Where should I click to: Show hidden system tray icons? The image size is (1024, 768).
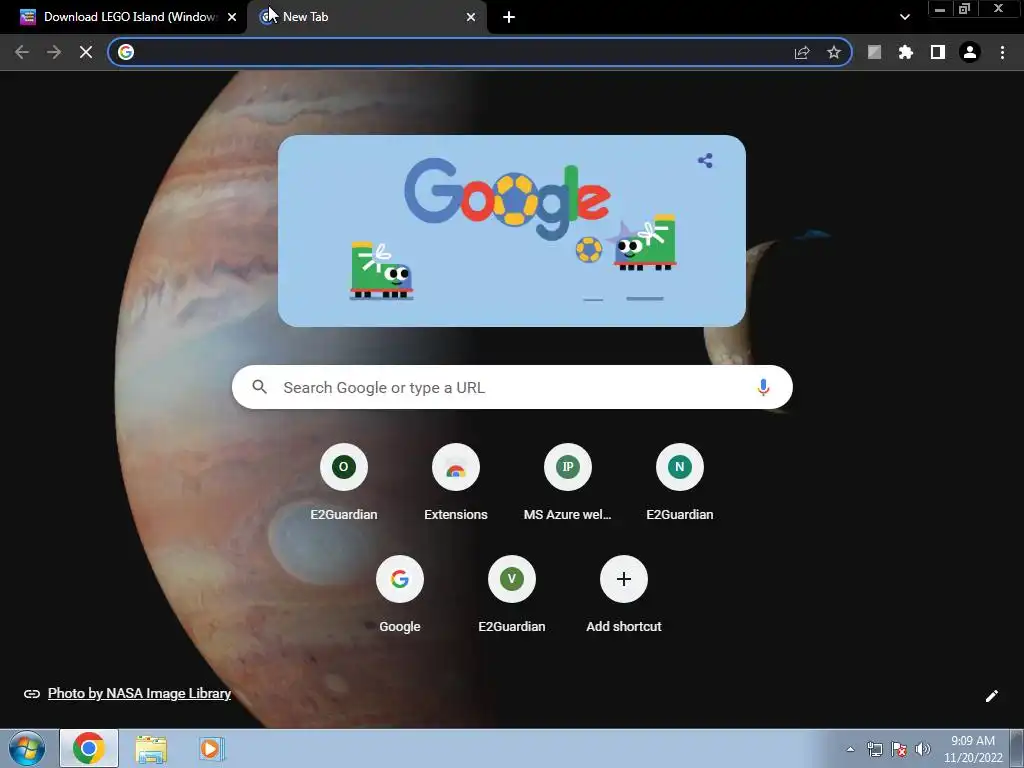tap(850, 749)
